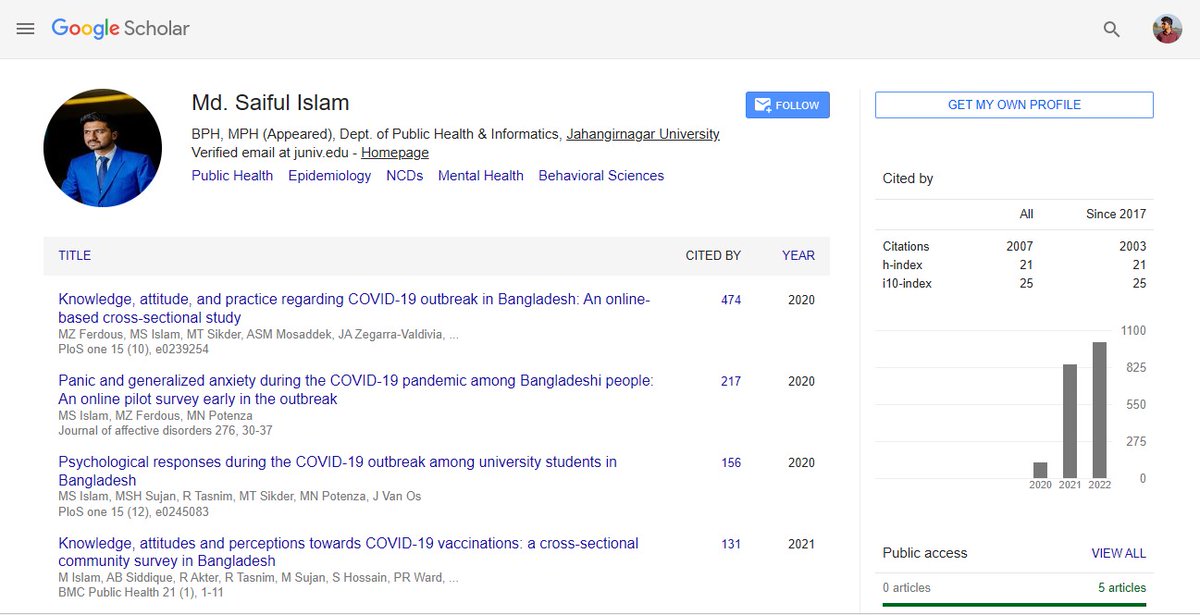Click the search icon in top bar
Screen dimensions: 1200x615
tap(1110, 29)
